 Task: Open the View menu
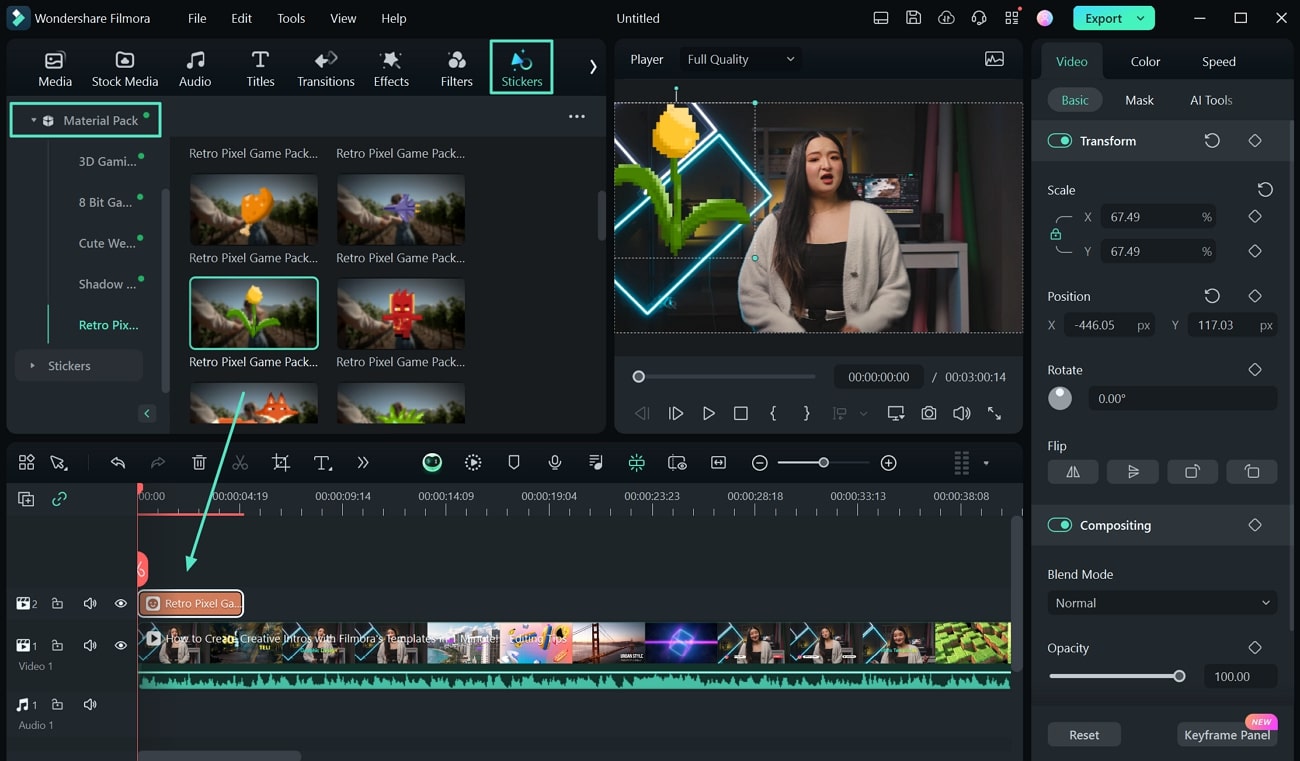click(343, 18)
